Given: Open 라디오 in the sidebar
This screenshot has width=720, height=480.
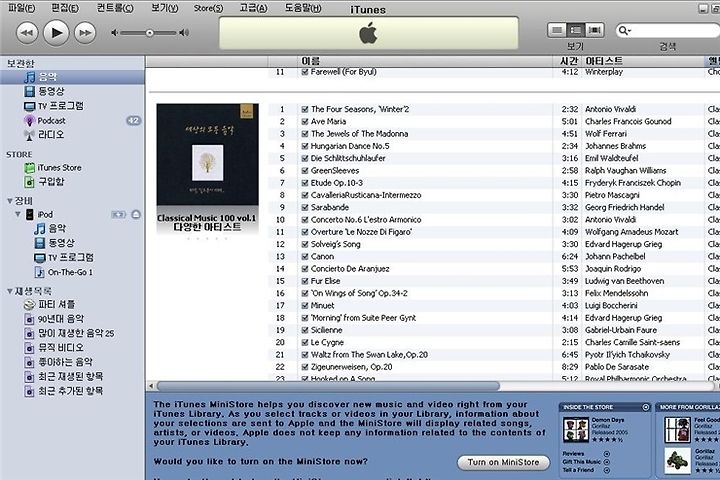Looking at the screenshot, I should tap(51, 135).
